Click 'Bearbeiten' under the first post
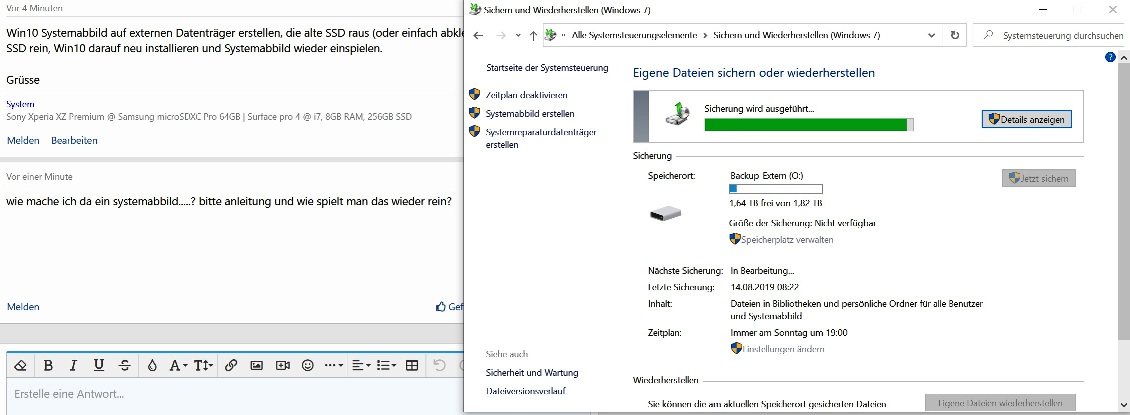 [x=74, y=140]
